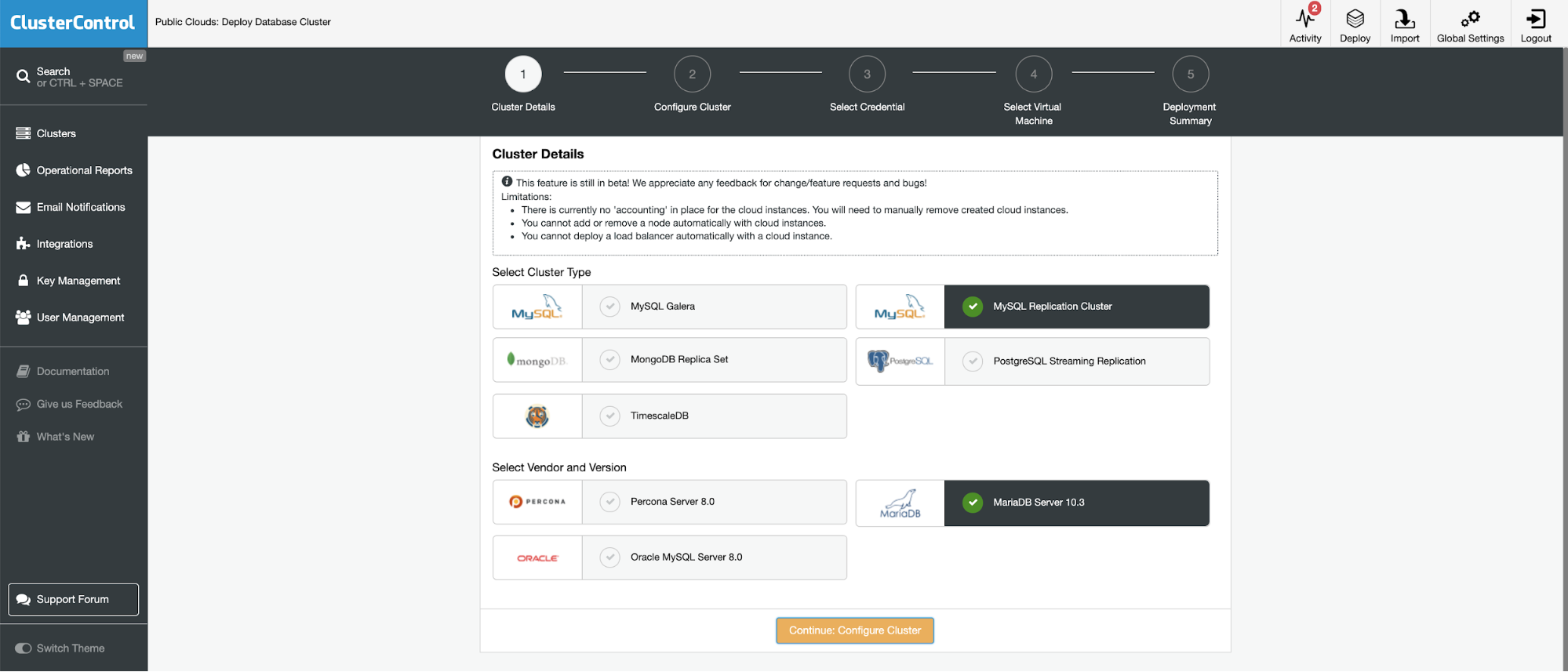Click 'Public Clouds: Deploy Database Cluster' title

243,22
